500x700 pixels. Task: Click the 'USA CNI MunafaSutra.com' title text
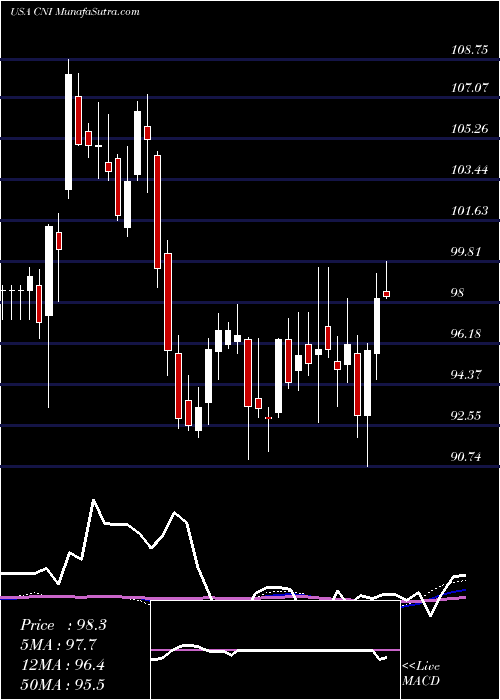pyautogui.click(x=75, y=12)
